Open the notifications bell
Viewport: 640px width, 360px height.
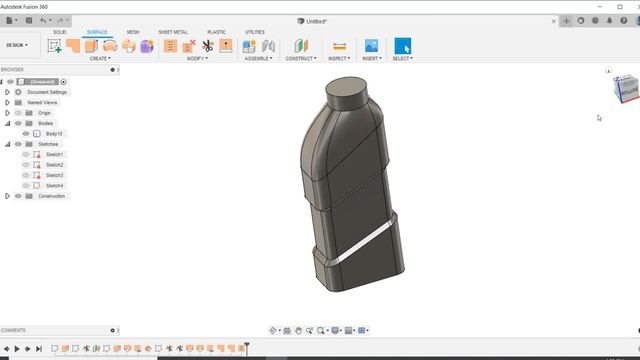[x=609, y=20]
